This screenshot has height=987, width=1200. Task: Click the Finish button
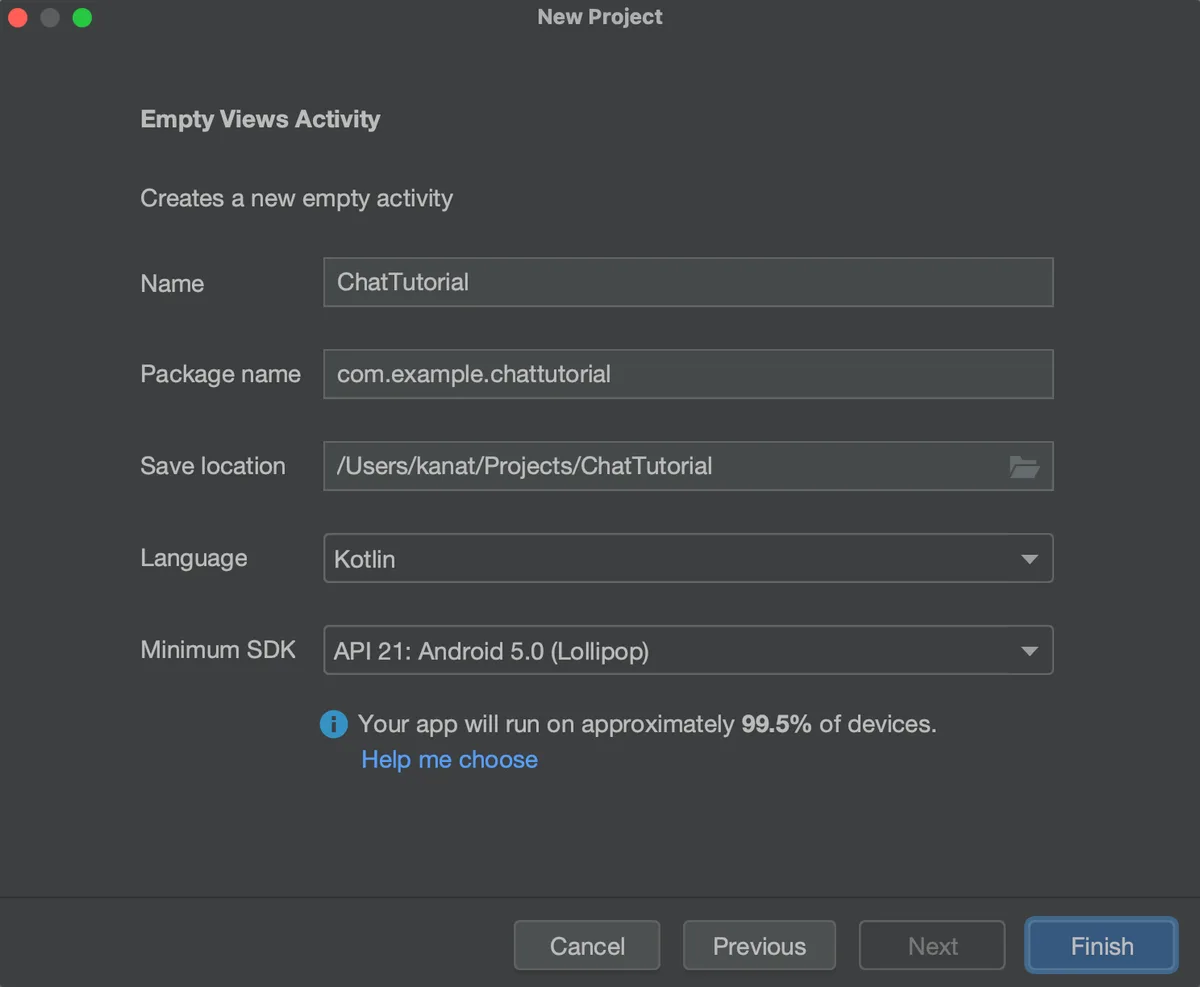[x=1102, y=946]
